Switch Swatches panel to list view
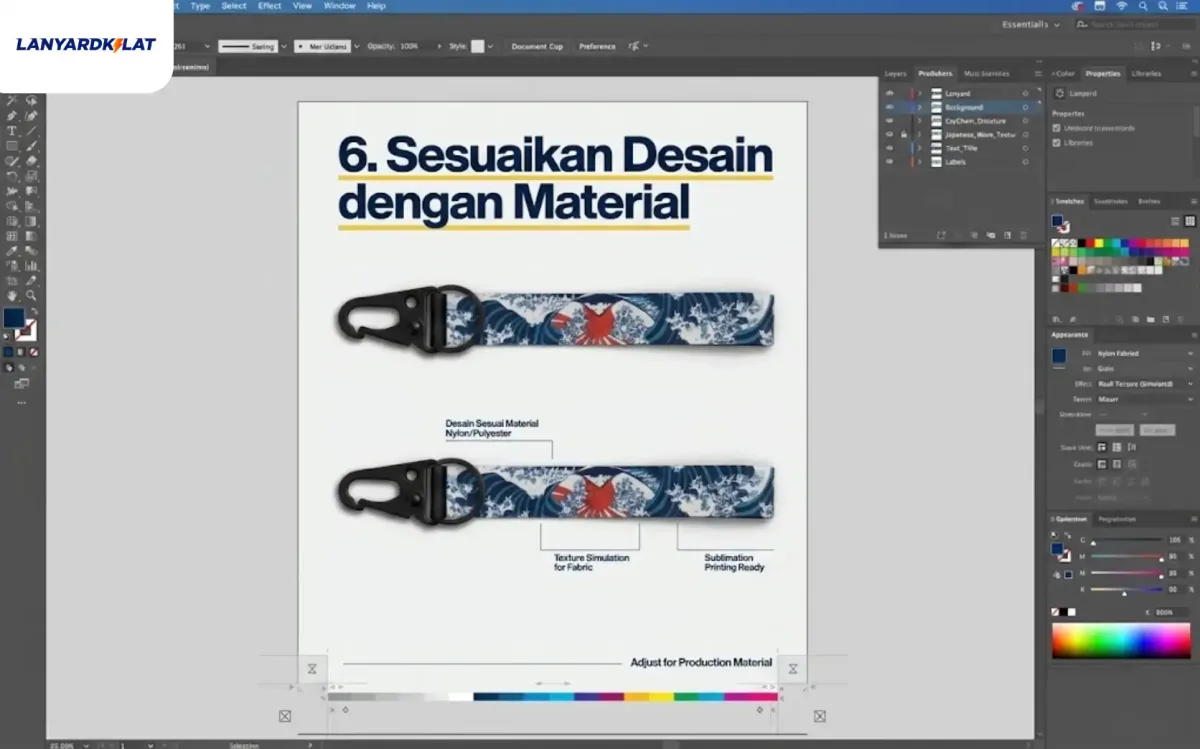The image size is (1200, 749). click(1176, 221)
